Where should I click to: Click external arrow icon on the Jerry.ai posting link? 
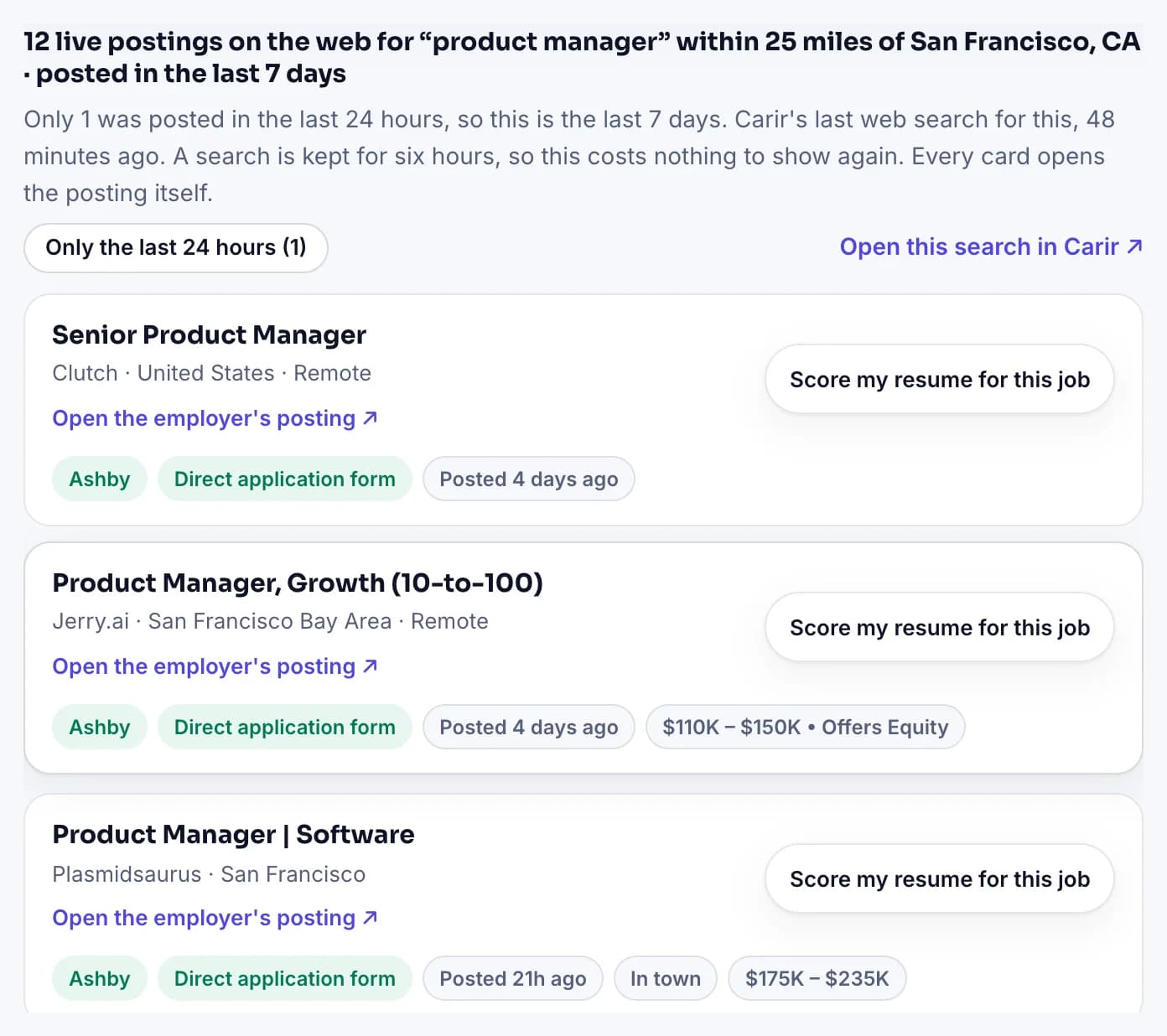(x=370, y=666)
